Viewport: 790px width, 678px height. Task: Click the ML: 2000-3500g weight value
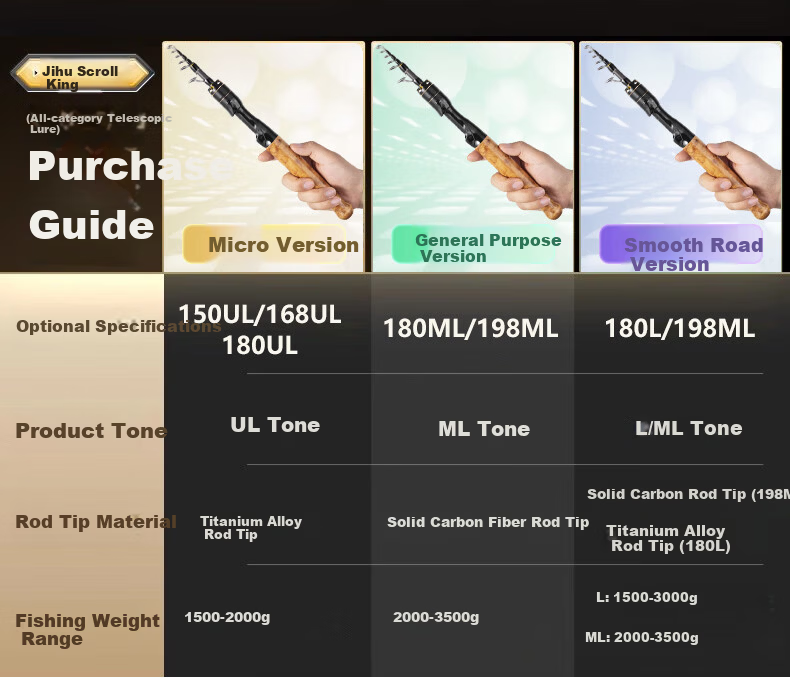642,637
